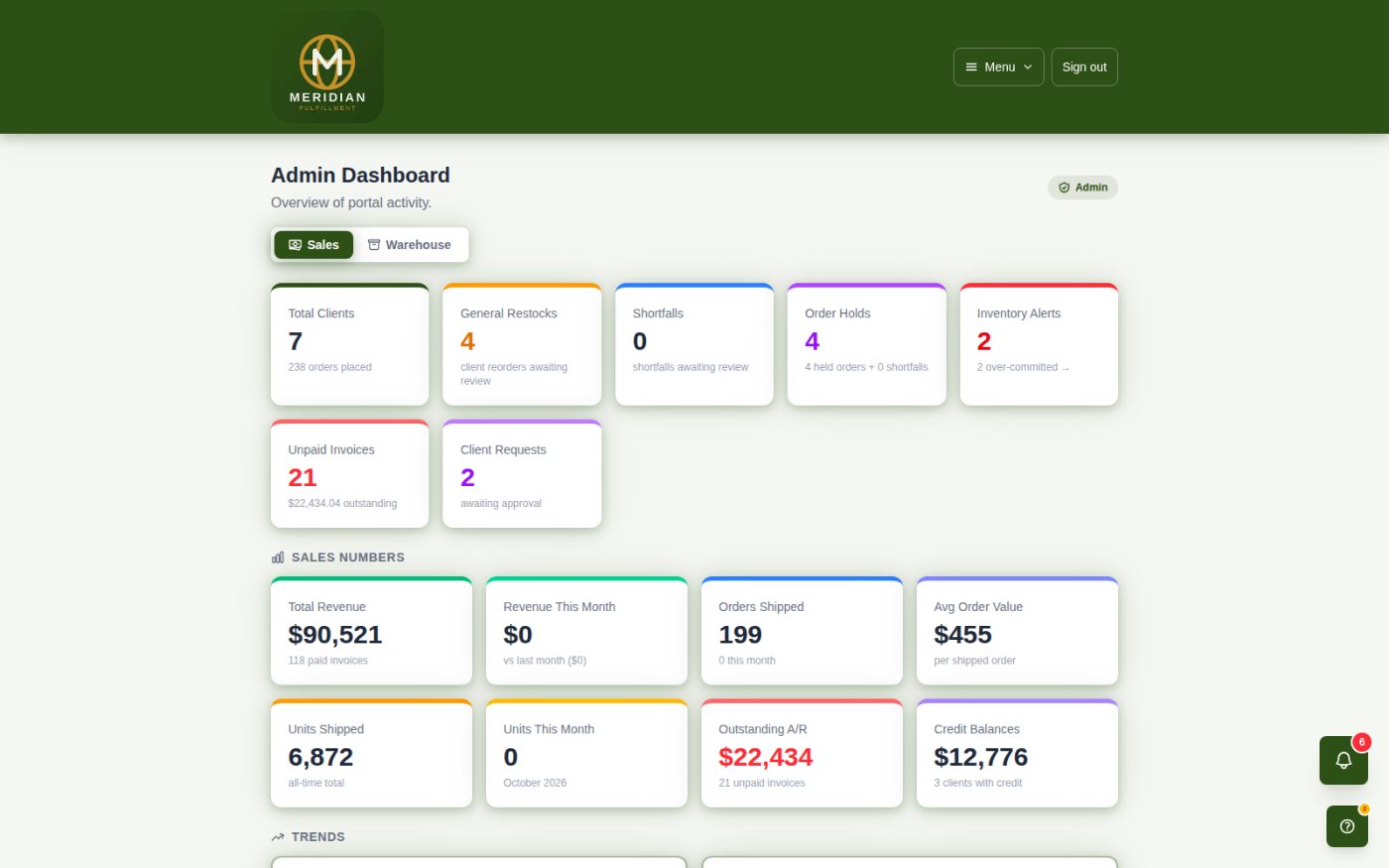Click the '$22,434.04 outstanding' text
Viewport: 1389px width, 868px height.
click(x=342, y=504)
